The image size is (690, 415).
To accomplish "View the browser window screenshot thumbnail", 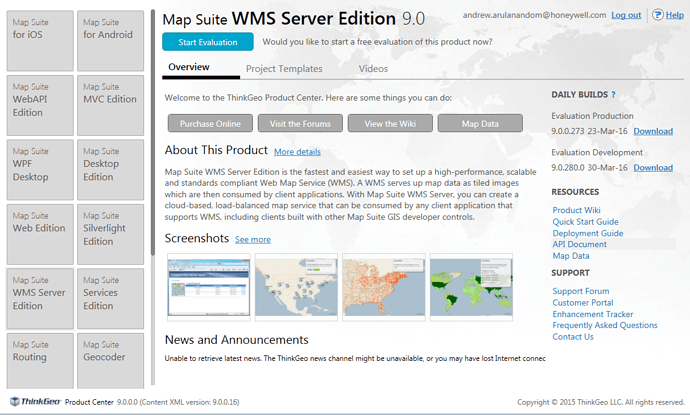I will tap(209, 287).
